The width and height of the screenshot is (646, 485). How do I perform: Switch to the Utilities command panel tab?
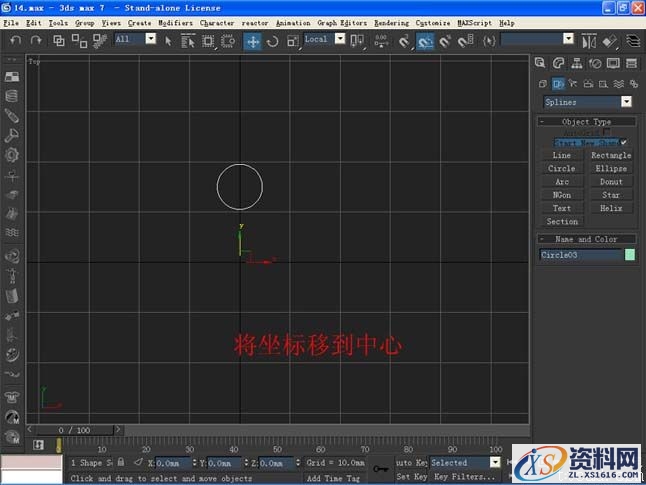tap(631, 63)
